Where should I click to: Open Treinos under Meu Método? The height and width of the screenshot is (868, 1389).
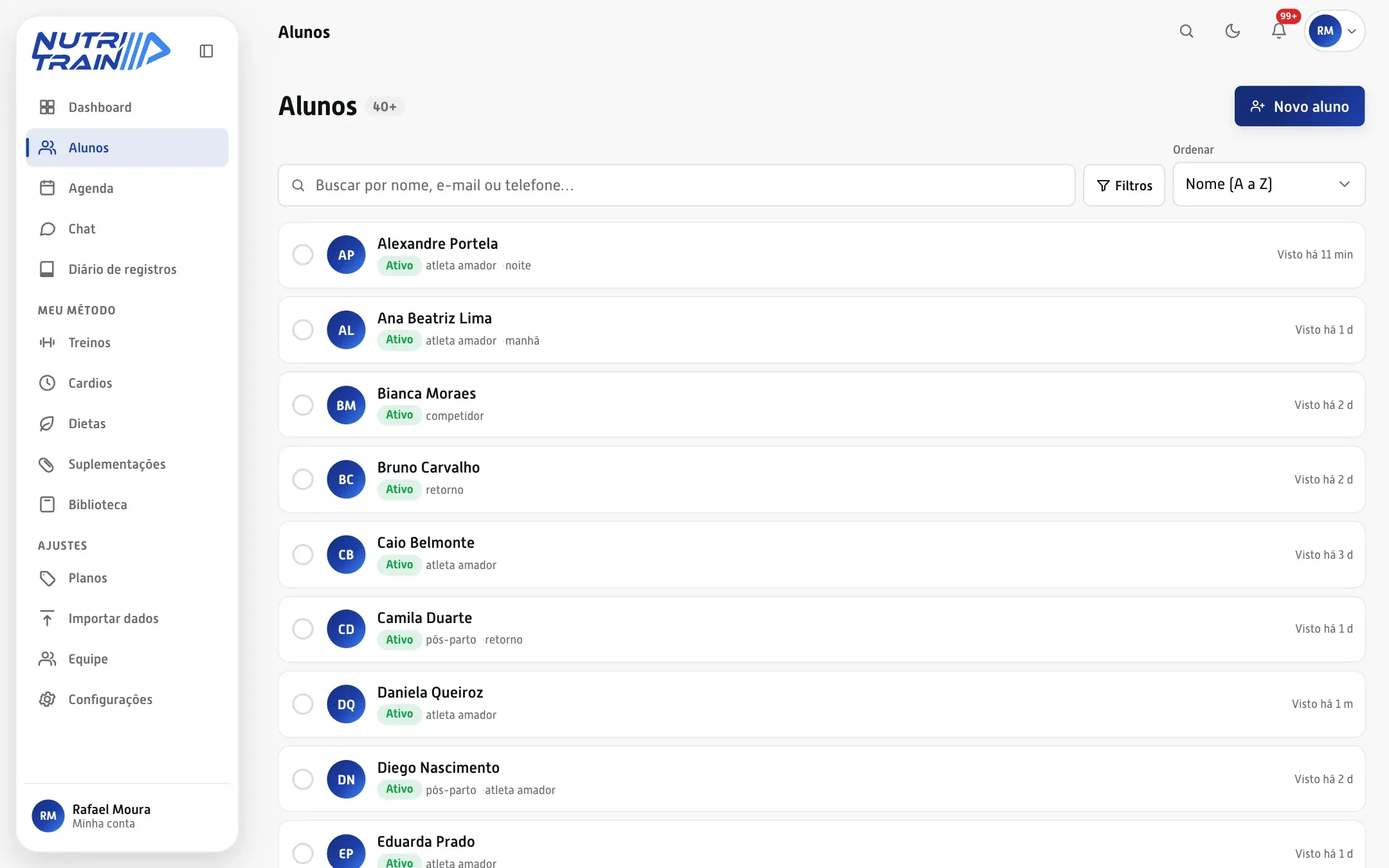(127, 343)
